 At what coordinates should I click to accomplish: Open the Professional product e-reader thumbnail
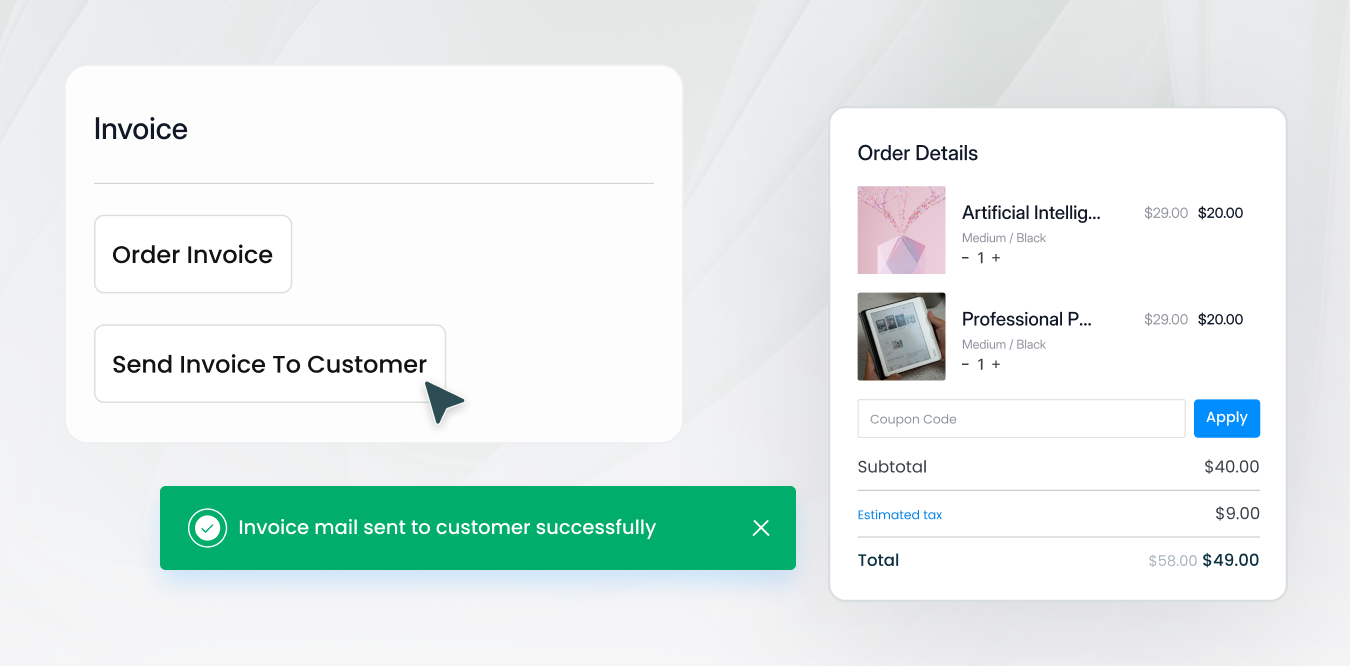click(901, 336)
